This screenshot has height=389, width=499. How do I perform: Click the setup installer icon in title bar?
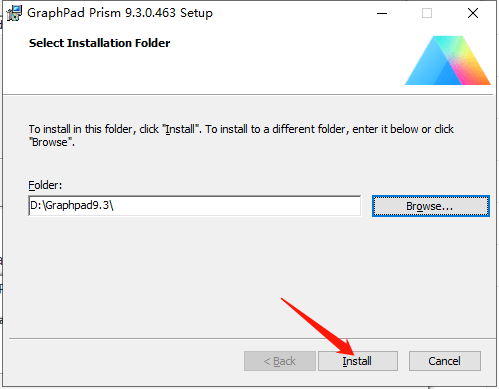coord(14,13)
